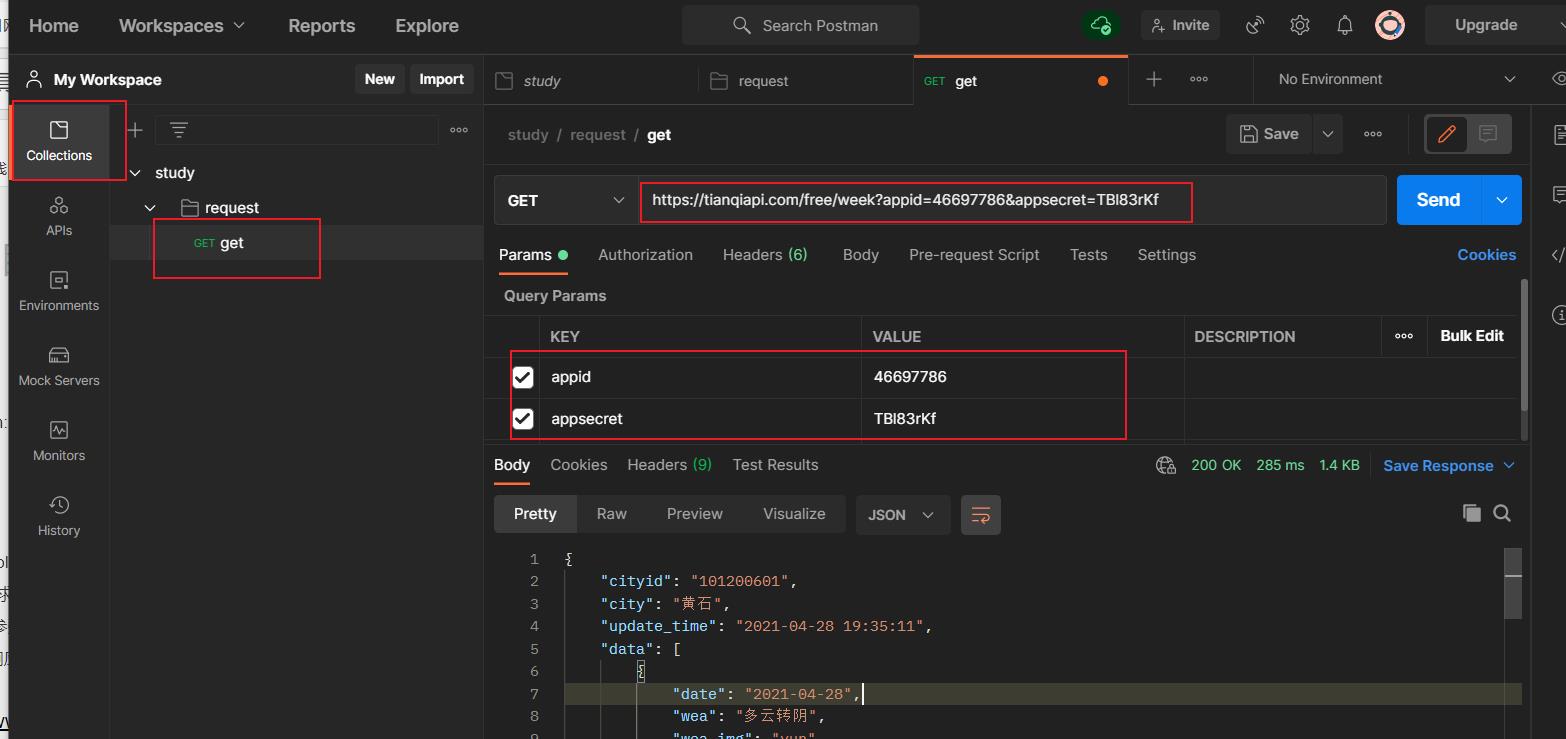1566x739 pixels.
Task: Click the environment quick look eye icon
Action: tap(1558, 79)
